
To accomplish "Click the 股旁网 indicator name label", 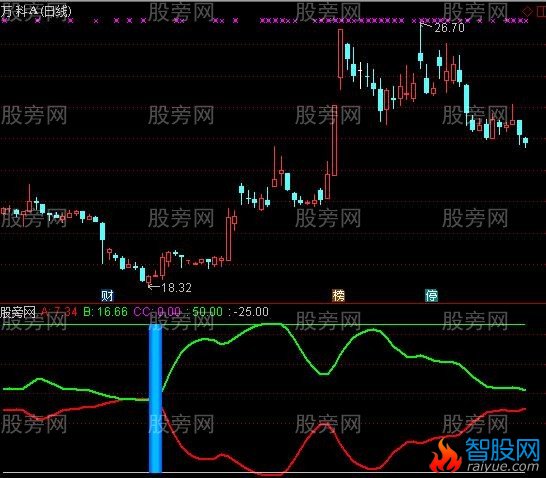I will click(18, 312).
